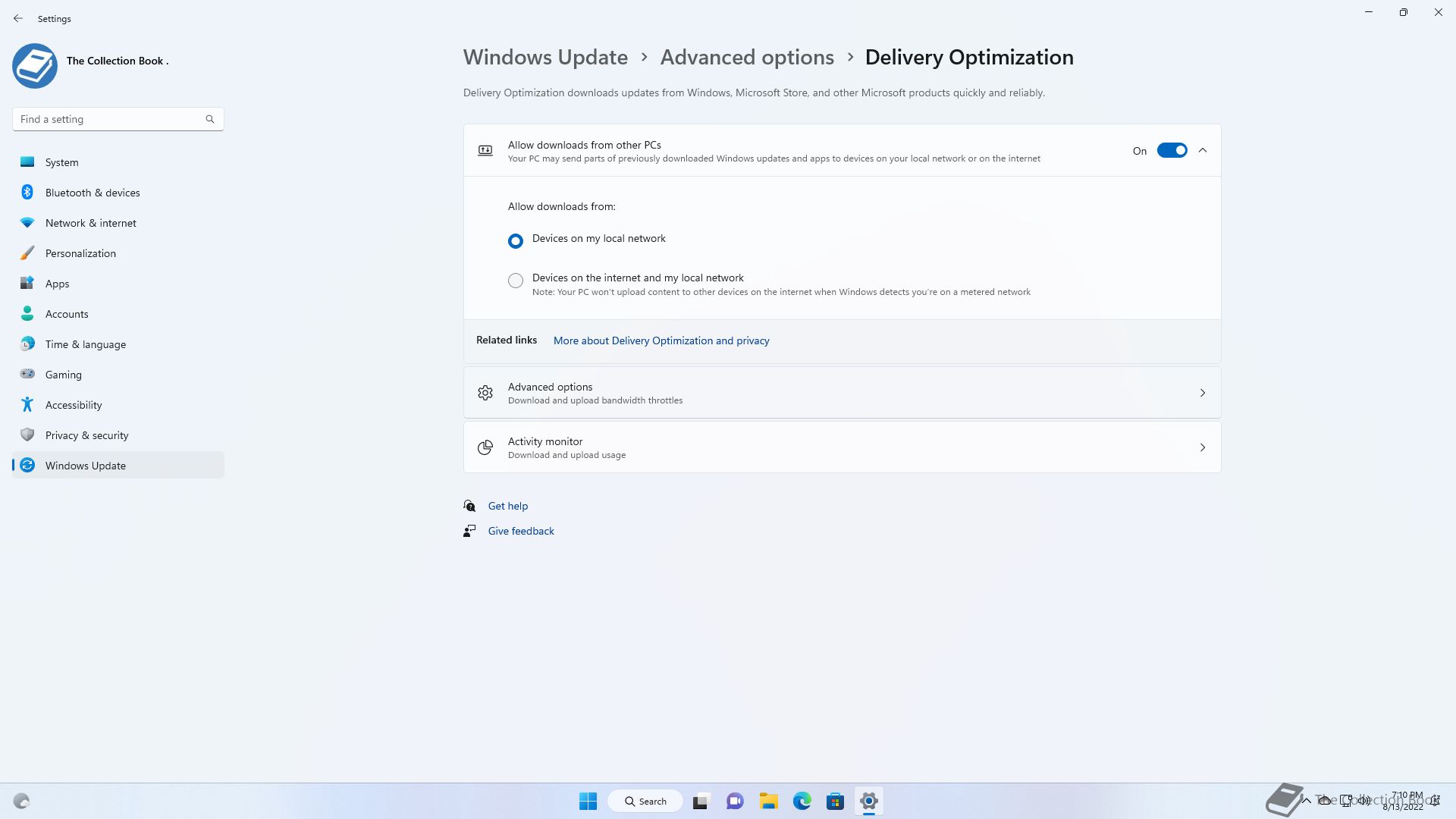Click the Time & language clock icon

pyautogui.click(x=27, y=344)
